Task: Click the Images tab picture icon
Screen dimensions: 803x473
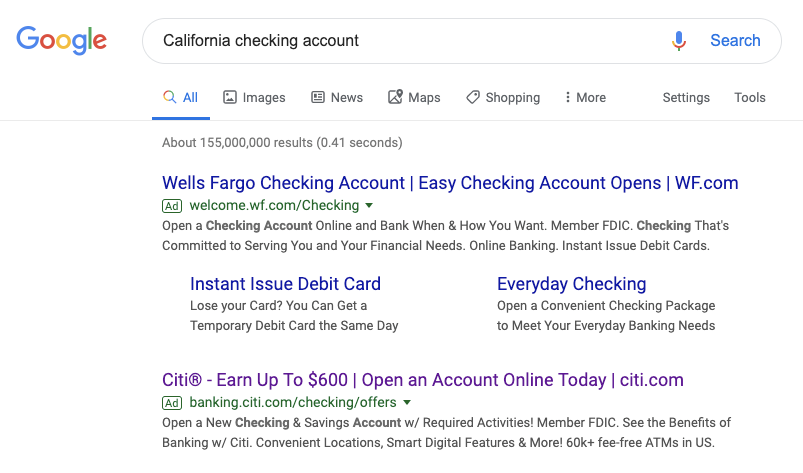Action: point(230,97)
